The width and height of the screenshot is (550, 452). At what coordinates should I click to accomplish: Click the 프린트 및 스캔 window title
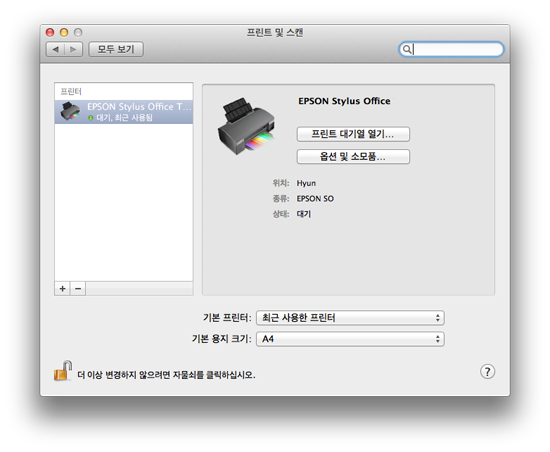275,33
